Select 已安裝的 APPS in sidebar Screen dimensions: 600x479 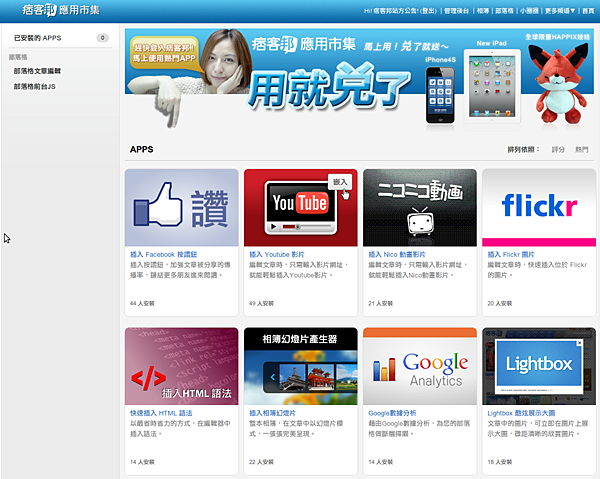pyautogui.click(x=38, y=38)
